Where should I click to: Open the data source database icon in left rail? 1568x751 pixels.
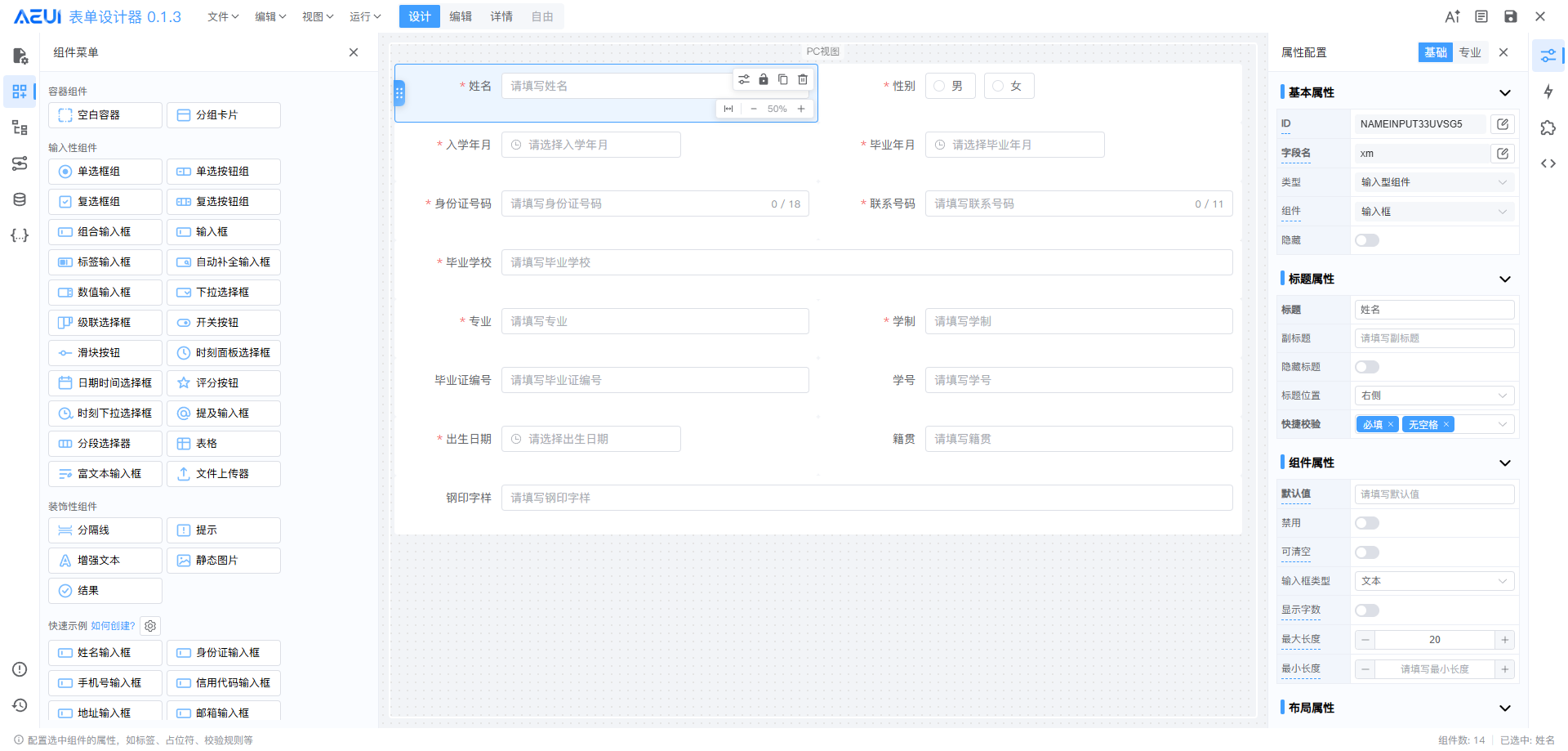(20, 199)
